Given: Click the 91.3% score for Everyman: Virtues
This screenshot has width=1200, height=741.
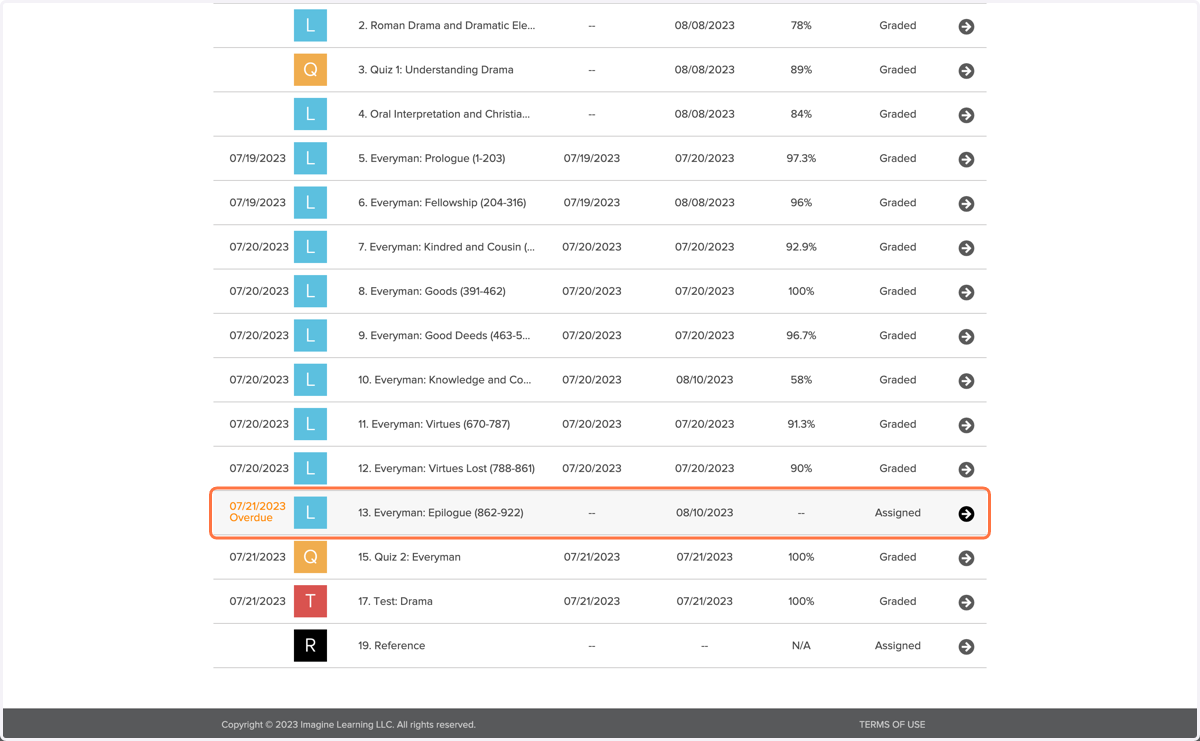Looking at the screenshot, I should (801, 424).
